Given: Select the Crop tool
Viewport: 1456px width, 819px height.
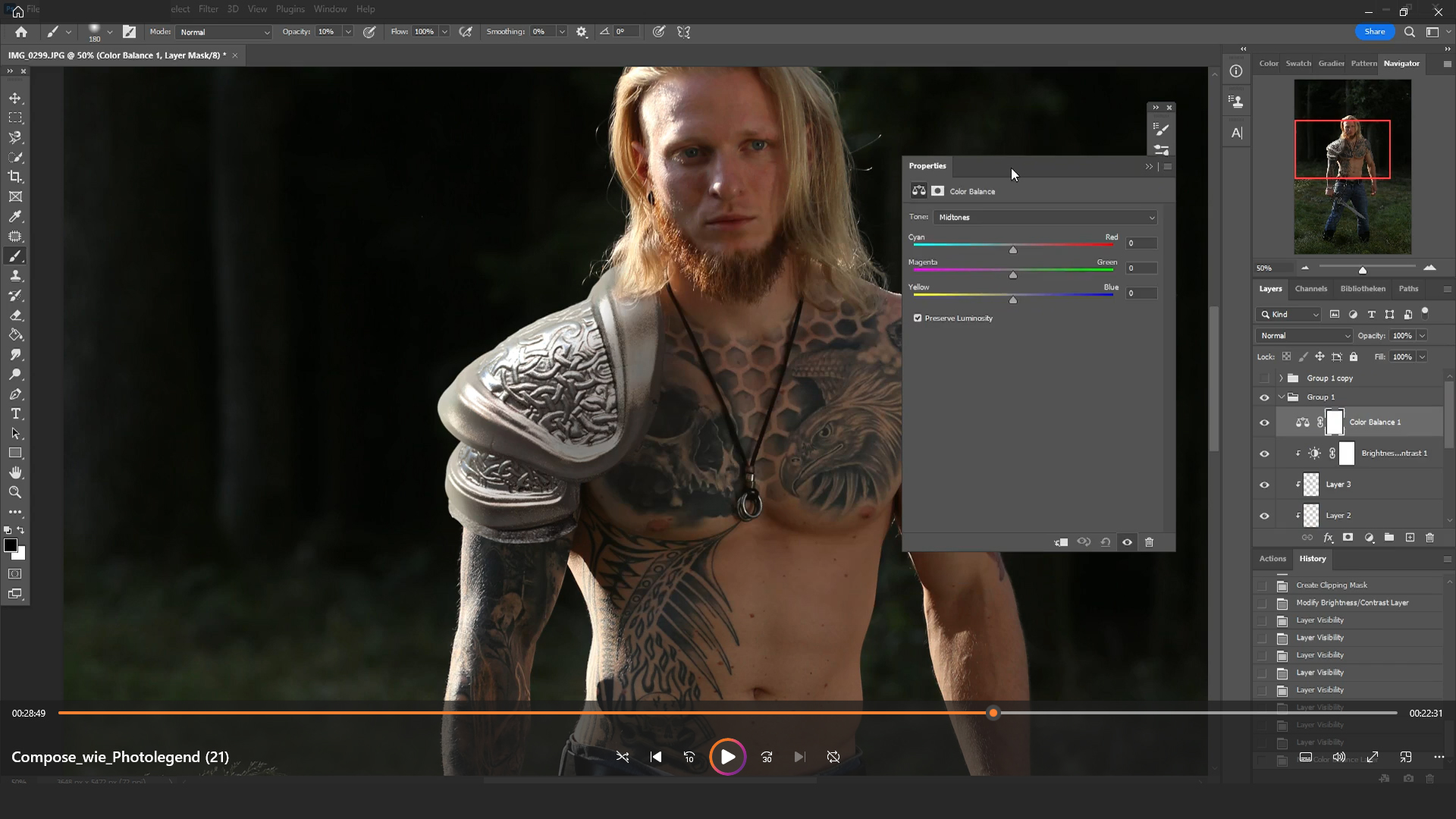Looking at the screenshot, I should 15,177.
